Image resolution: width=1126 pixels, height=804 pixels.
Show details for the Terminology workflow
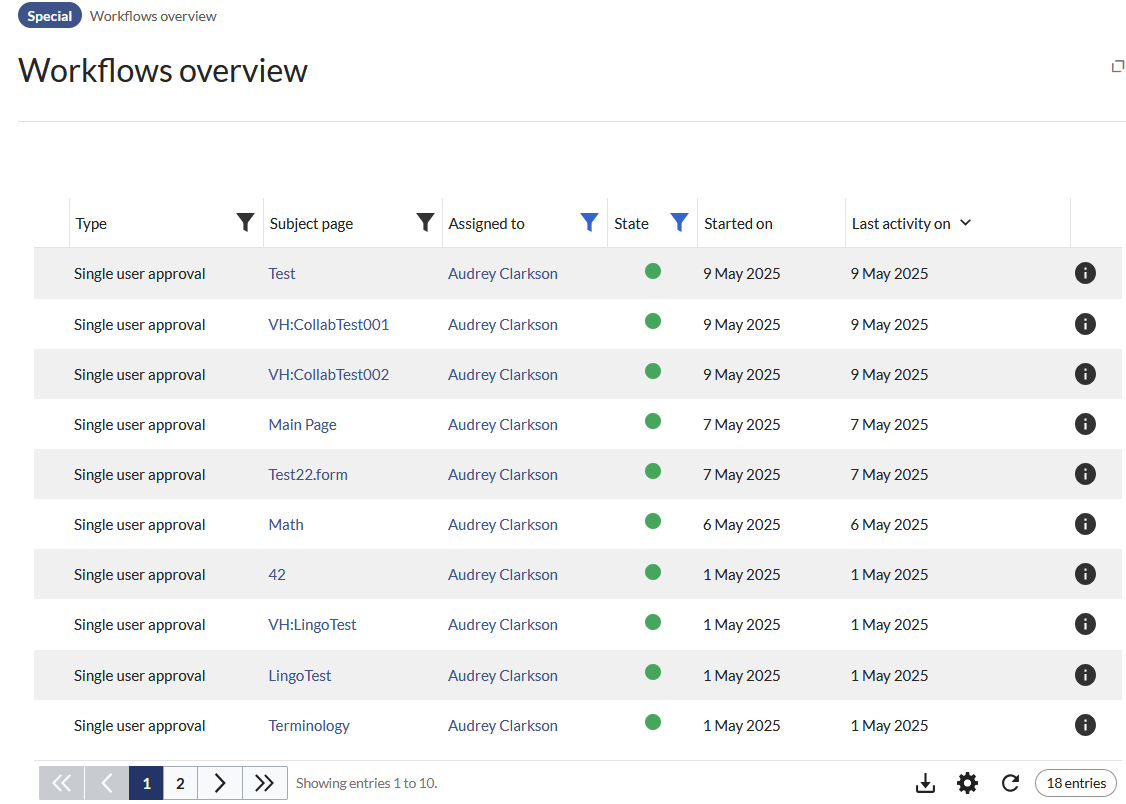click(x=1085, y=725)
